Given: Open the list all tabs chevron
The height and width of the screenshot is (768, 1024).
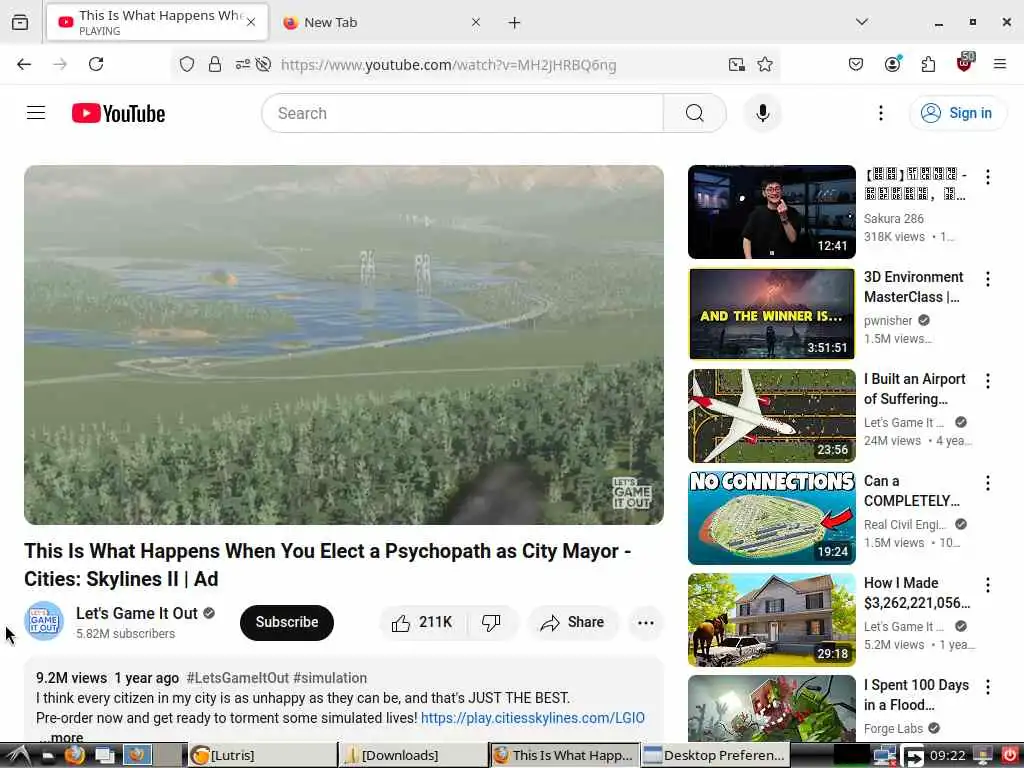Looking at the screenshot, I should click(x=861, y=22).
